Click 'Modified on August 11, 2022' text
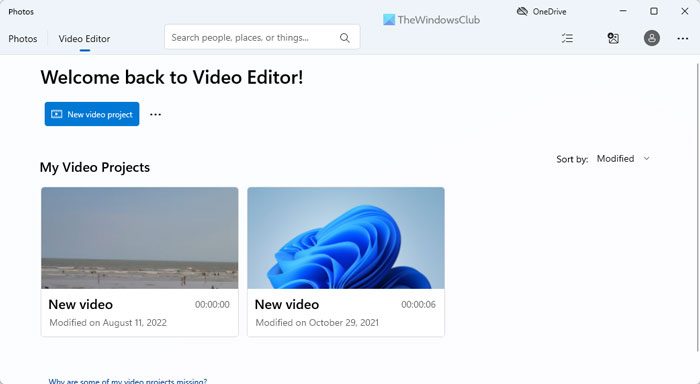 point(108,322)
